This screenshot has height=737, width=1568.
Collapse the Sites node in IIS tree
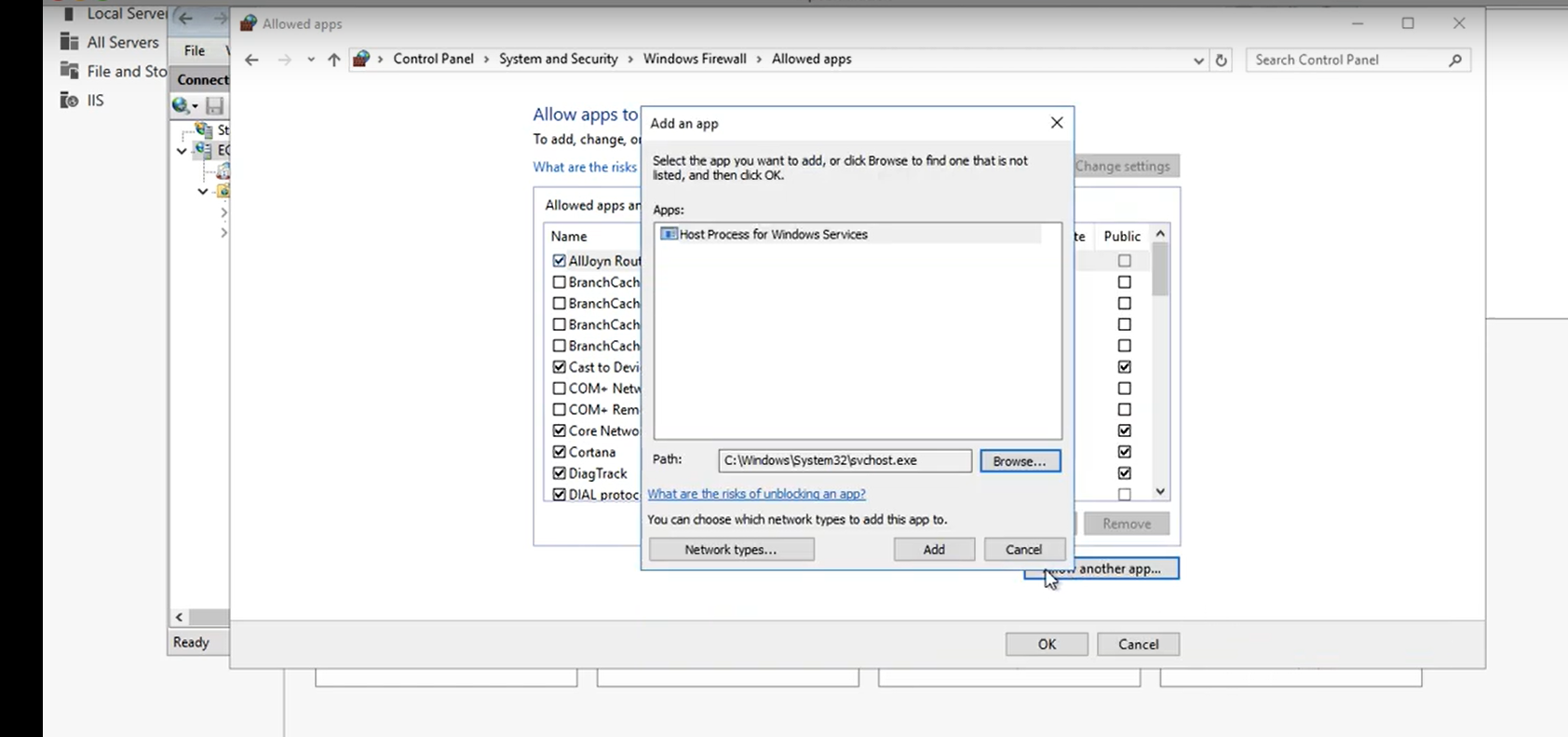pyautogui.click(x=202, y=192)
